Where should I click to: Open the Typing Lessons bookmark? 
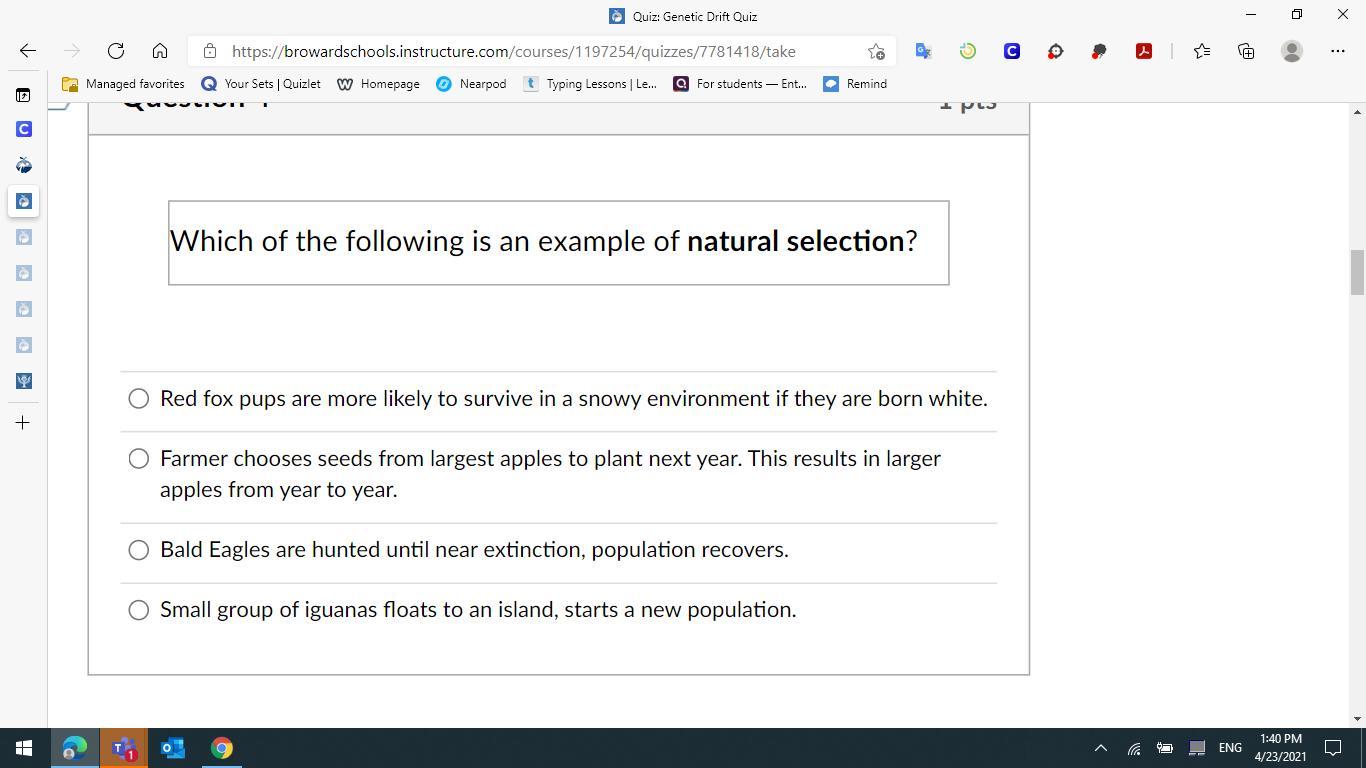(589, 84)
